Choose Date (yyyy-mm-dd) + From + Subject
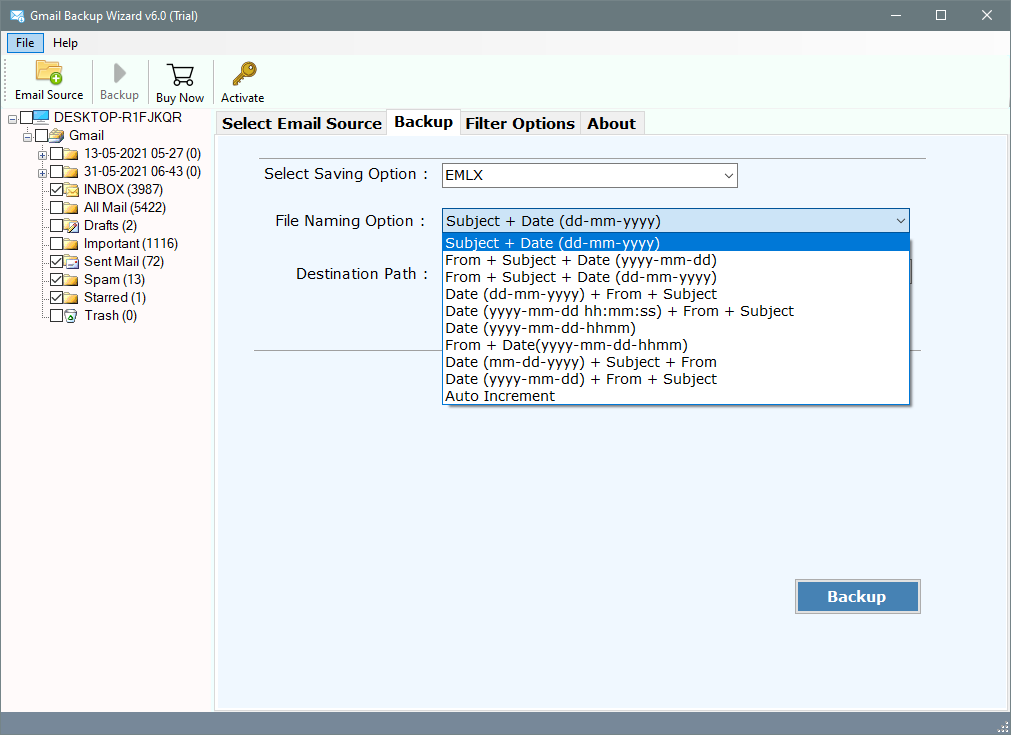The width and height of the screenshot is (1011, 735). pyautogui.click(x=676, y=379)
